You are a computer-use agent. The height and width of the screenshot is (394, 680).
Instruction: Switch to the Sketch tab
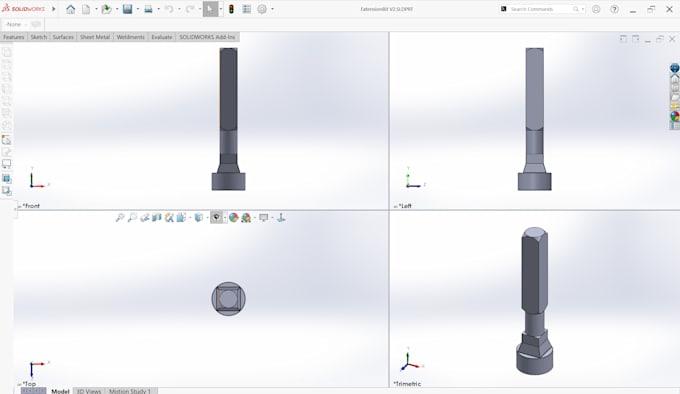coord(39,37)
